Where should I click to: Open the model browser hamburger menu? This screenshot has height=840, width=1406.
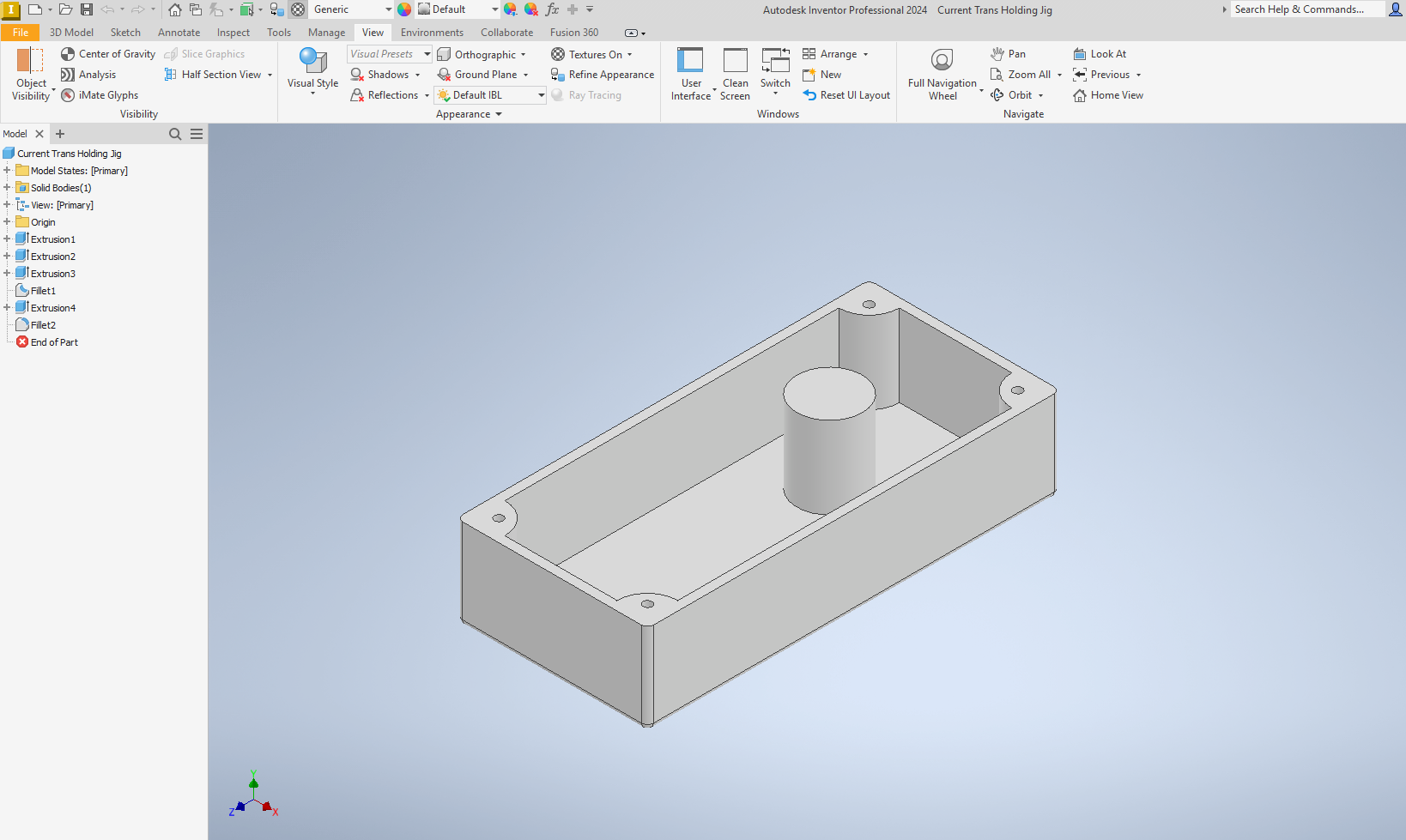pos(197,134)
